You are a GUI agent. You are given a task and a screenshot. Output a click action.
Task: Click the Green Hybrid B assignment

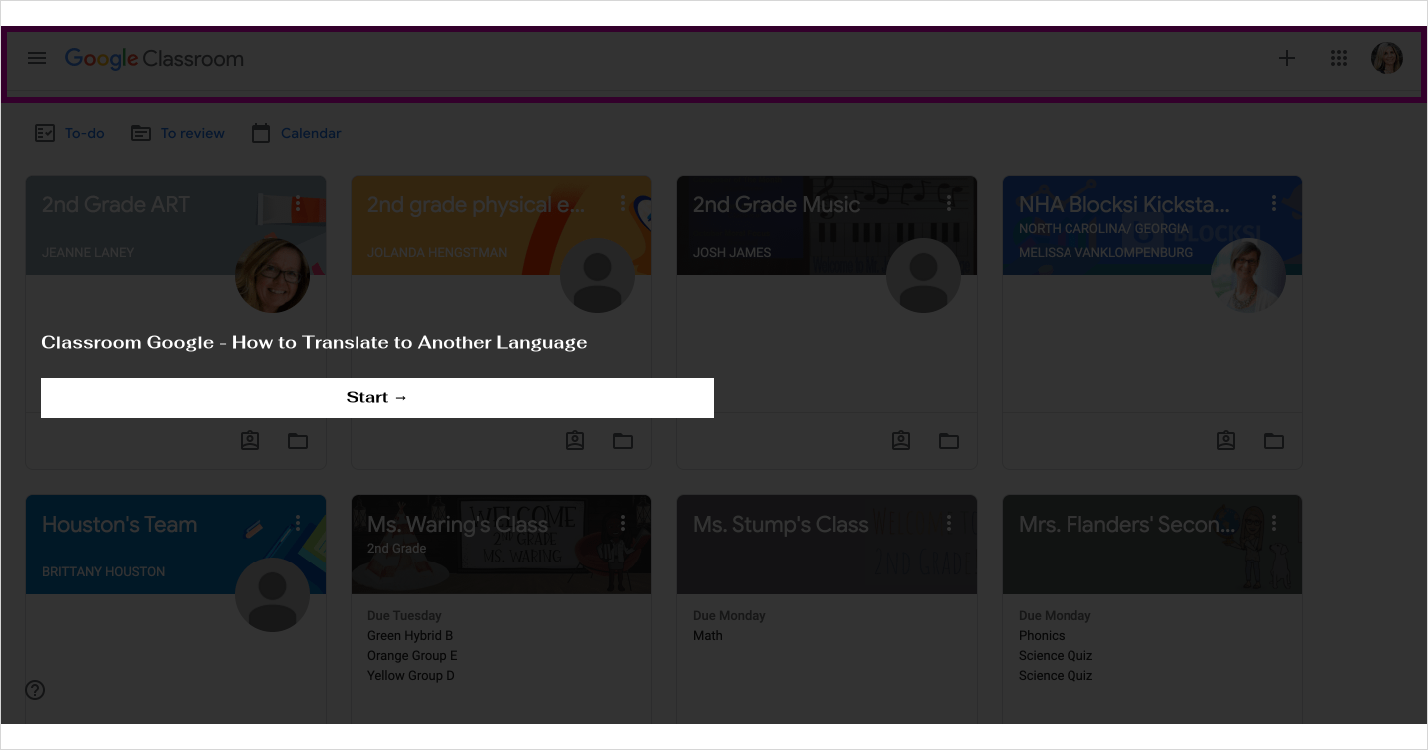point(410,635)
